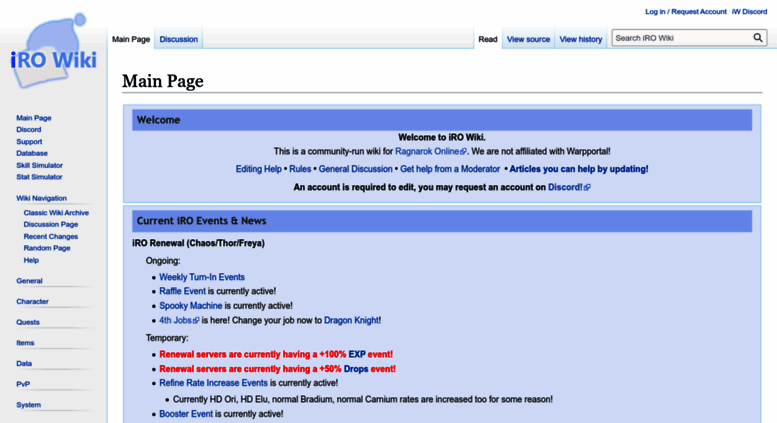Launch the Skill Simulator link

(39, 165)
